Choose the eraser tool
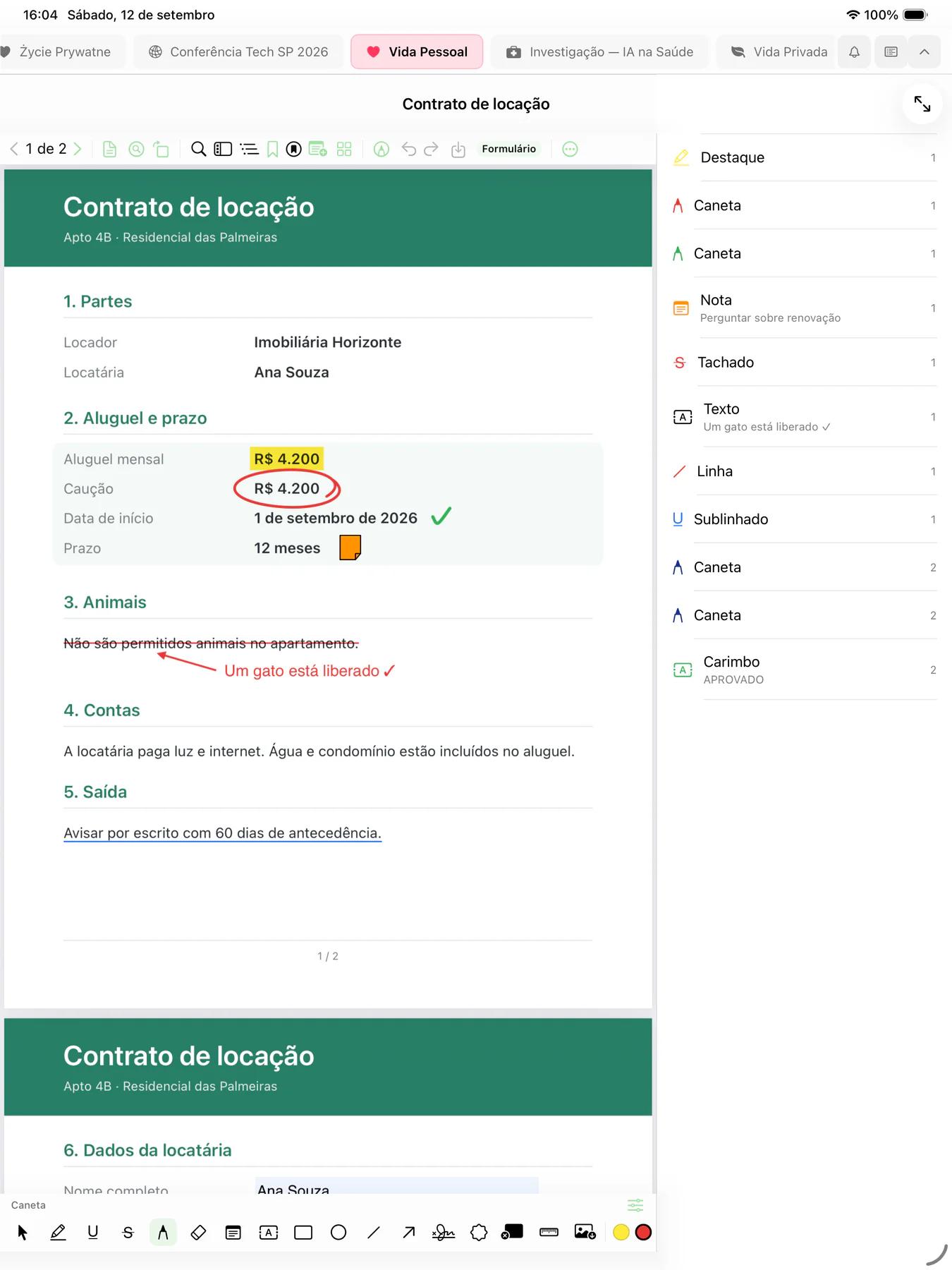 (198, 1233)
